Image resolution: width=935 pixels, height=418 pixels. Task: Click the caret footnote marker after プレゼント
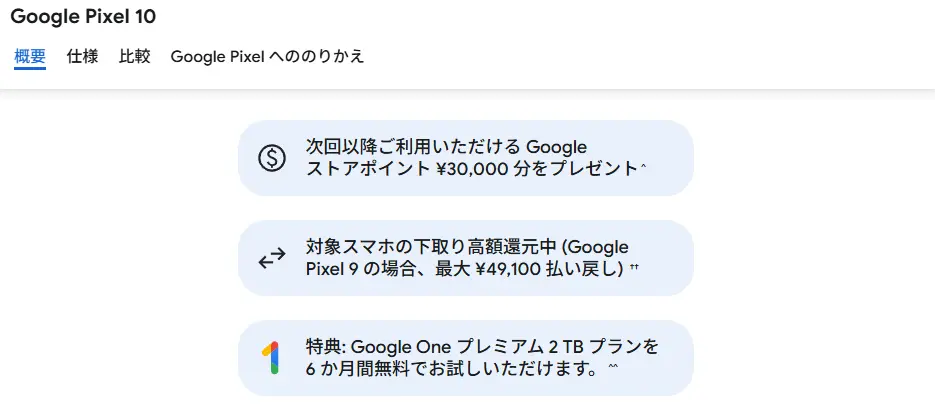(643, 167)
